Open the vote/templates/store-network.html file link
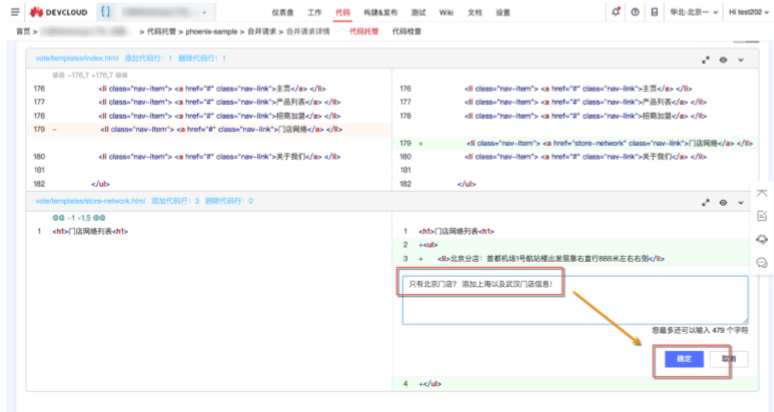This screenshot has height=412, width=774. (x=90, y=201)
